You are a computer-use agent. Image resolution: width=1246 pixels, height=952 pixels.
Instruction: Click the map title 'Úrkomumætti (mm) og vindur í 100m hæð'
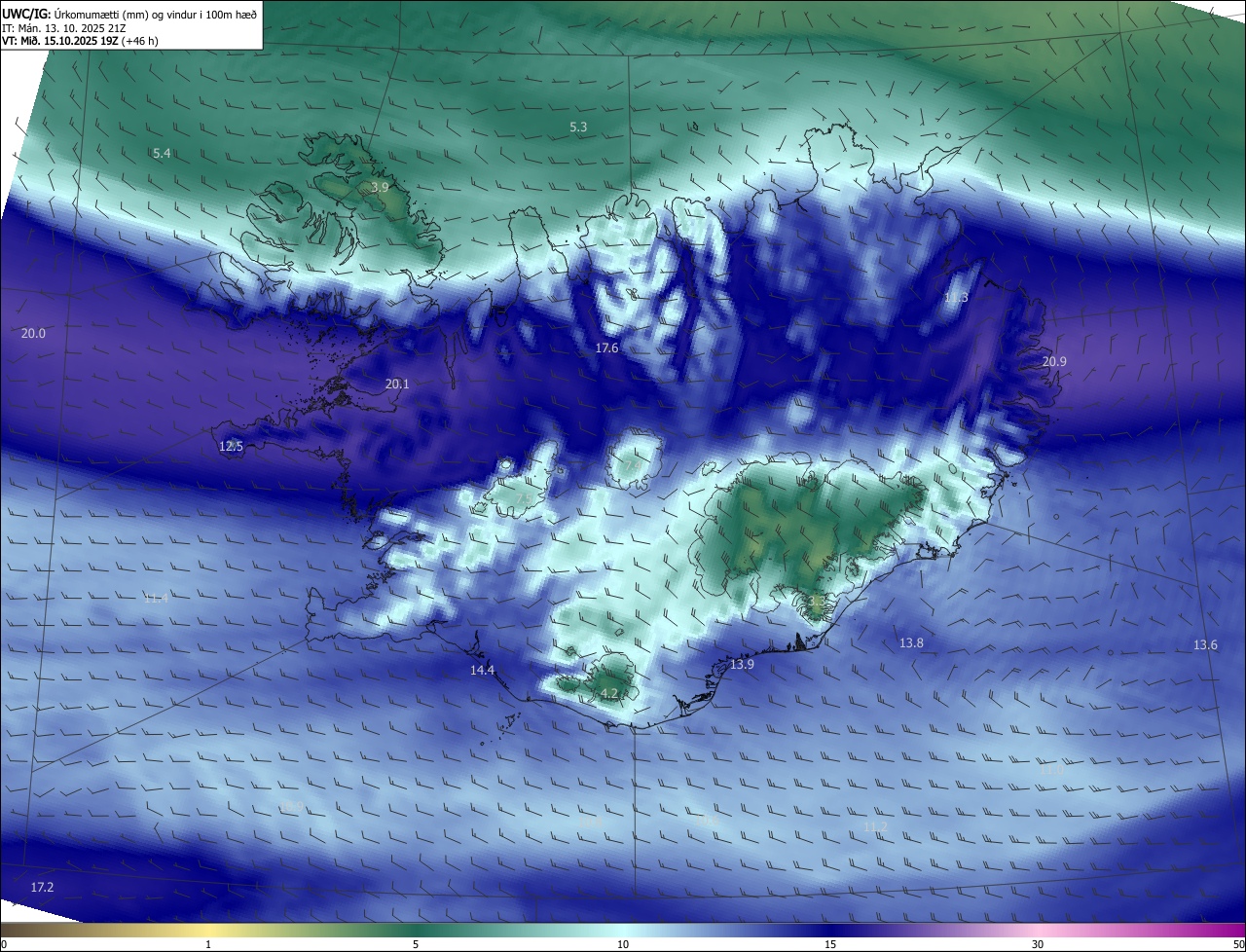click(156, 15)
